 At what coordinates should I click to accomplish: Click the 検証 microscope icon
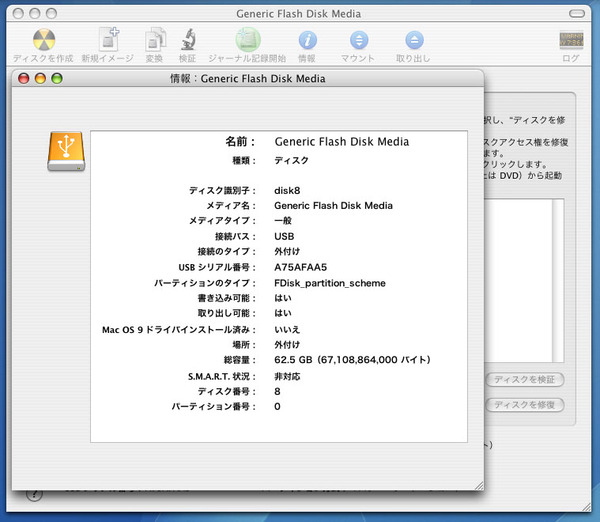tap(187, 41)
